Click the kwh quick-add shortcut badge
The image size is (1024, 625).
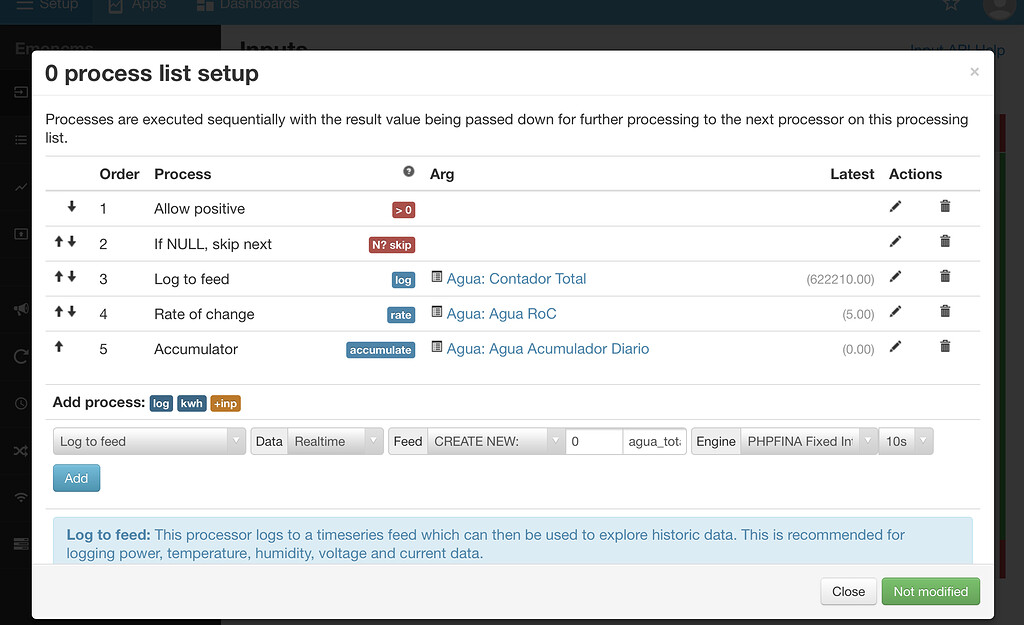click(191, 403)
